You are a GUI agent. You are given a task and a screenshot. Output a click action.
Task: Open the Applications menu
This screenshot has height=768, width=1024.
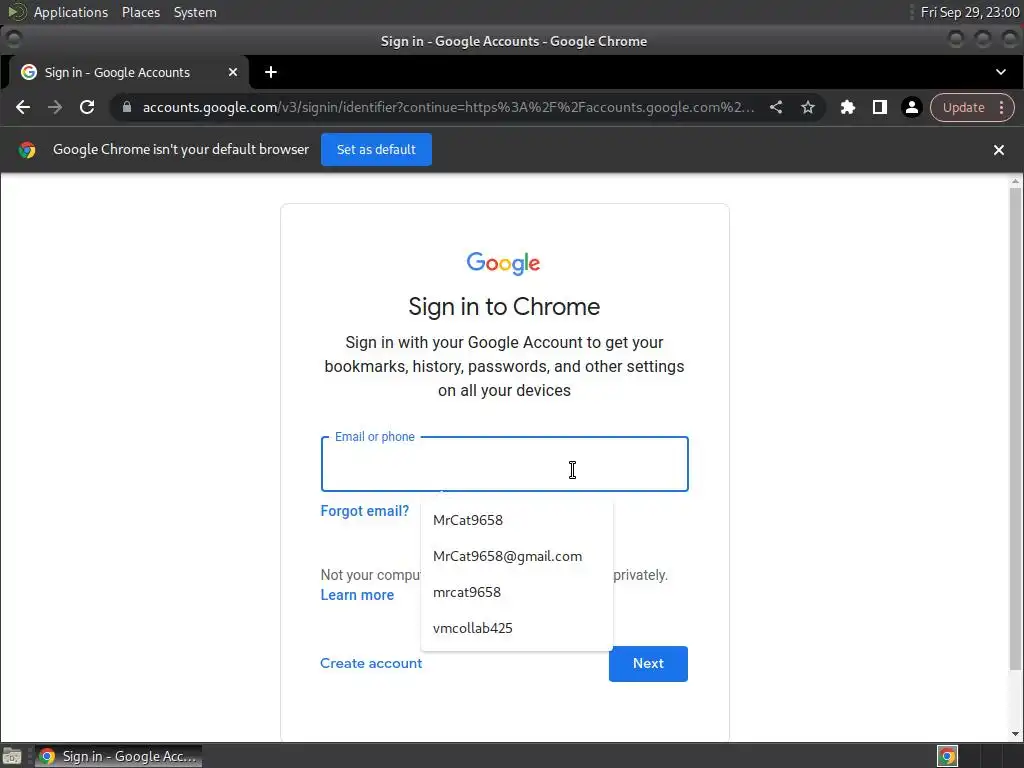71,12
